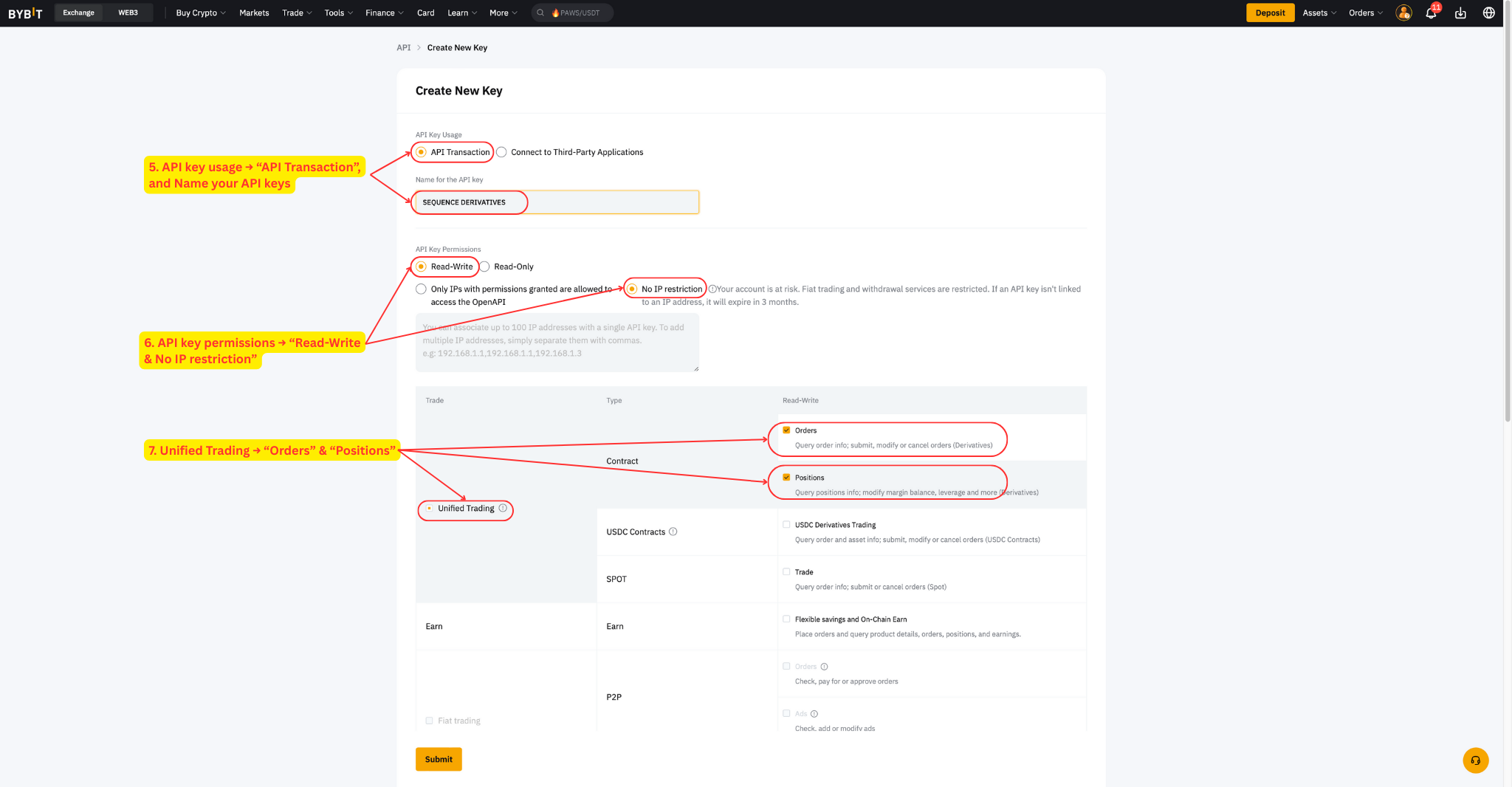This screenshot has width=1512, height=787.
Task: Switch to the WEB3 tab
Action: click(128, 13)
